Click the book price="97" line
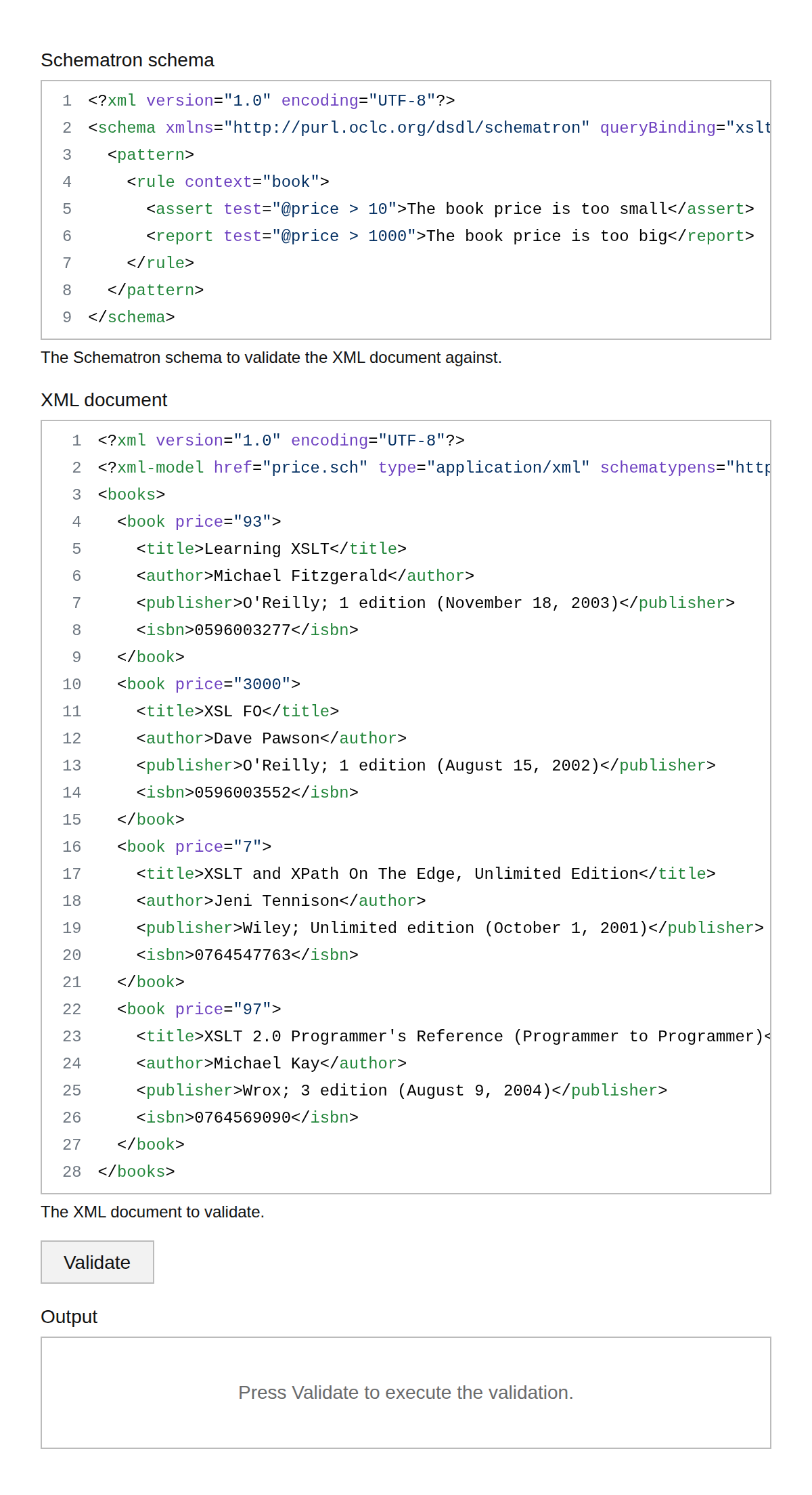Image resolution: width=812 pixels, height=1495 pixels. pos(199,1010)
